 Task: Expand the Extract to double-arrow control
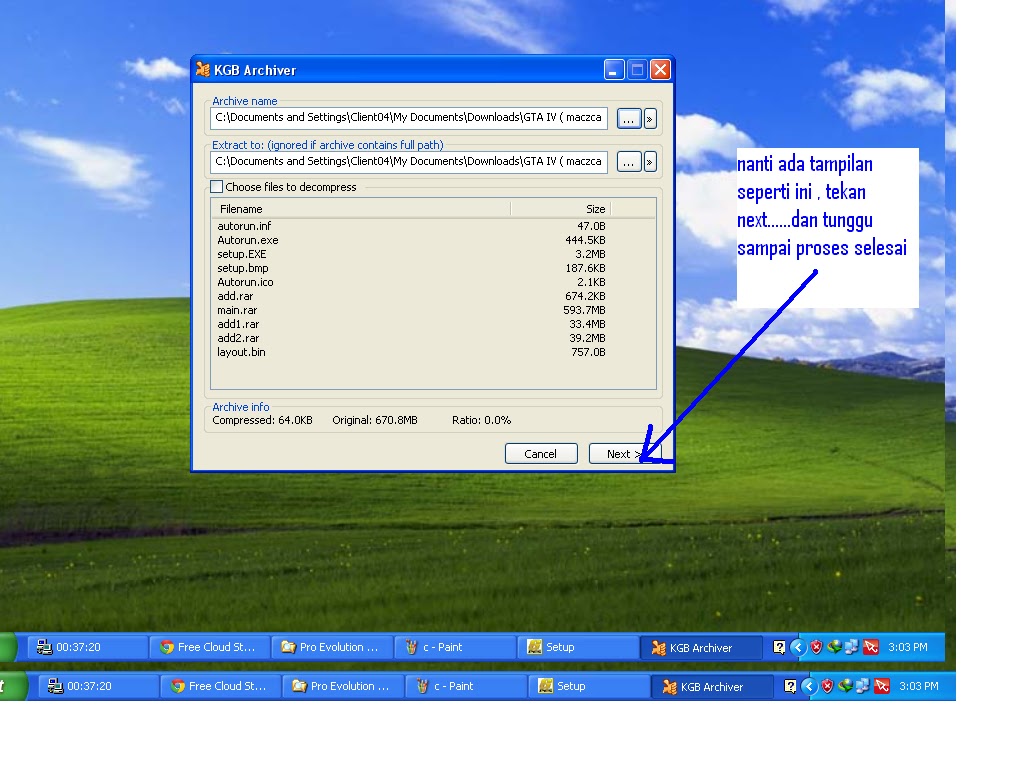coord(649,161)
